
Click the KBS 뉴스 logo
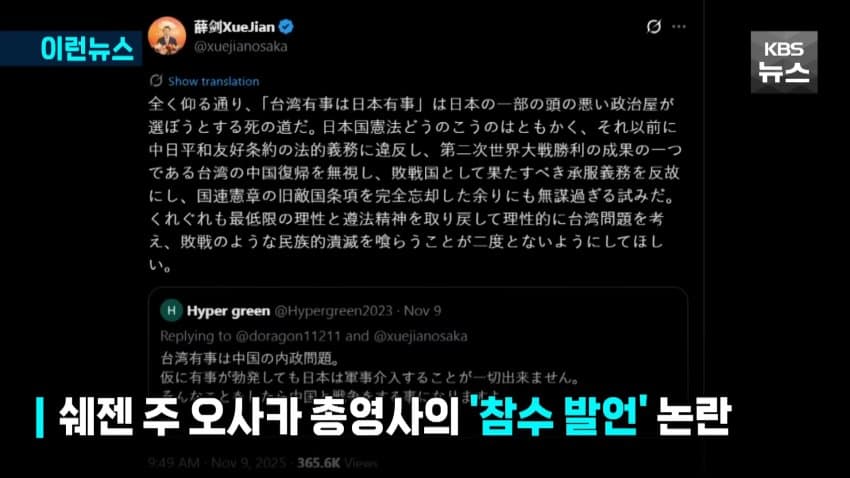click(x=784, y=62)
